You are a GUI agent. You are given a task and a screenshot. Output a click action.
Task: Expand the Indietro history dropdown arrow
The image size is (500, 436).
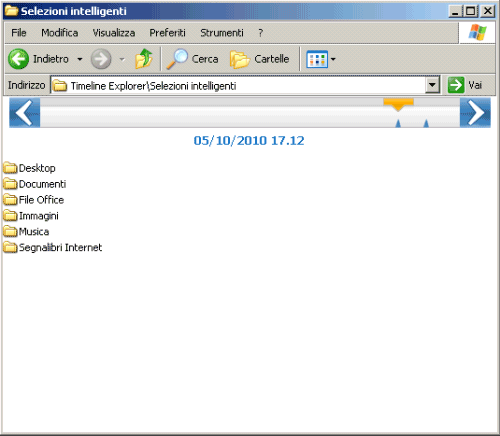click(80, 59)
